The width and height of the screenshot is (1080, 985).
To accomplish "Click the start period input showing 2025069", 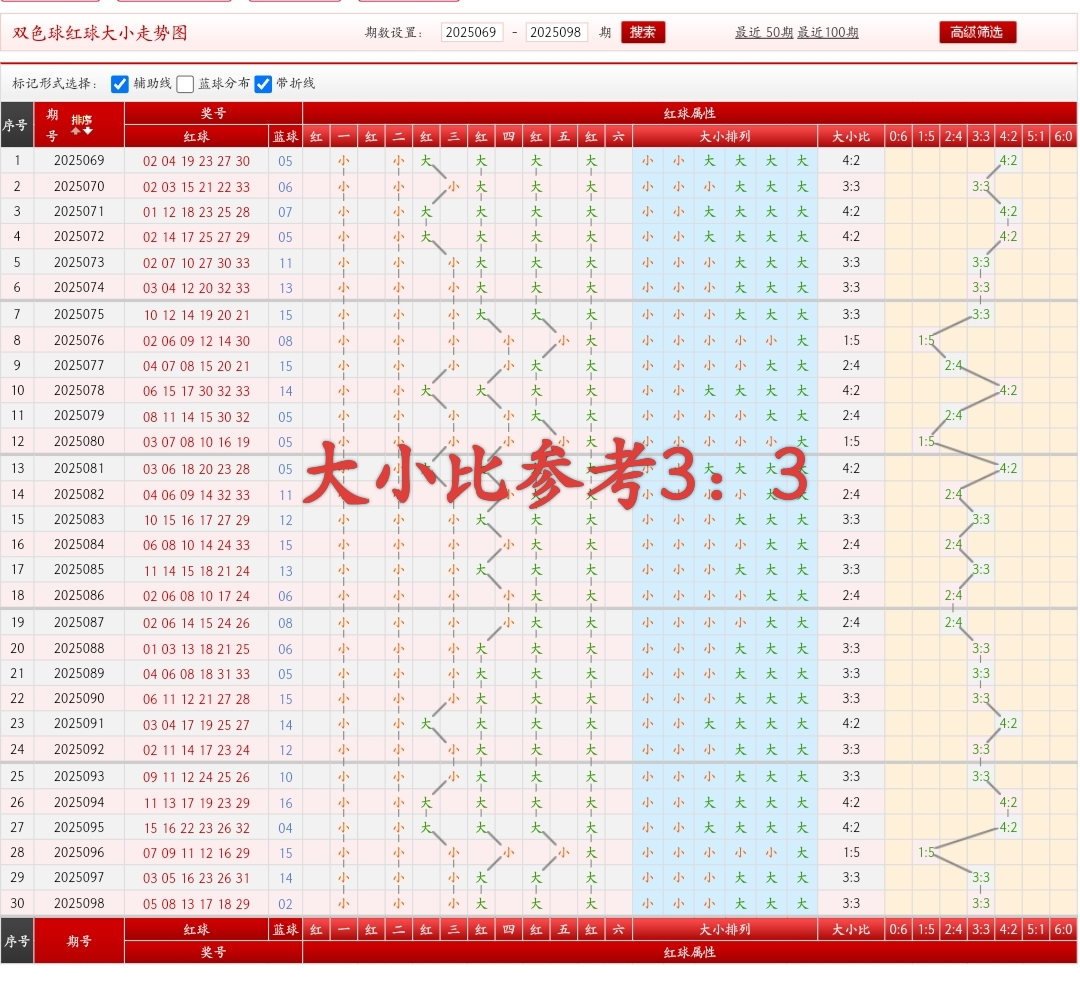I will point(471,31).
